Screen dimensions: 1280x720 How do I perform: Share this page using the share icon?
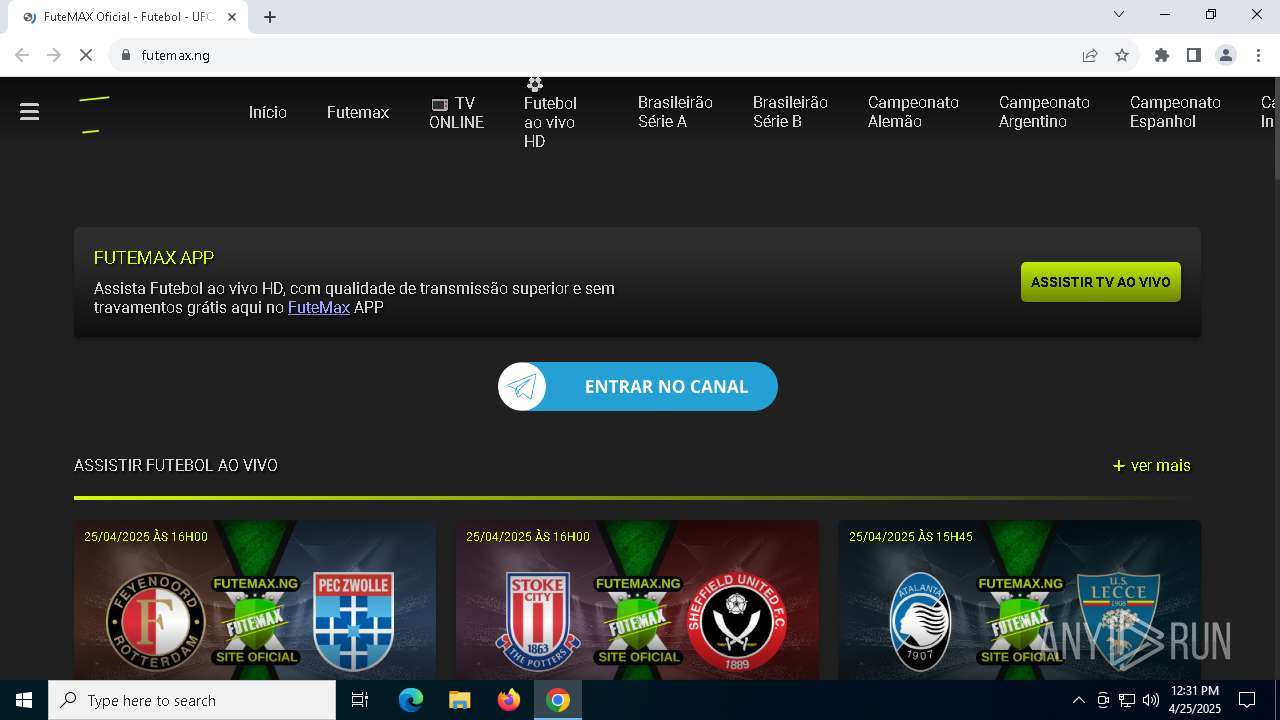[x=1090, y=55]
